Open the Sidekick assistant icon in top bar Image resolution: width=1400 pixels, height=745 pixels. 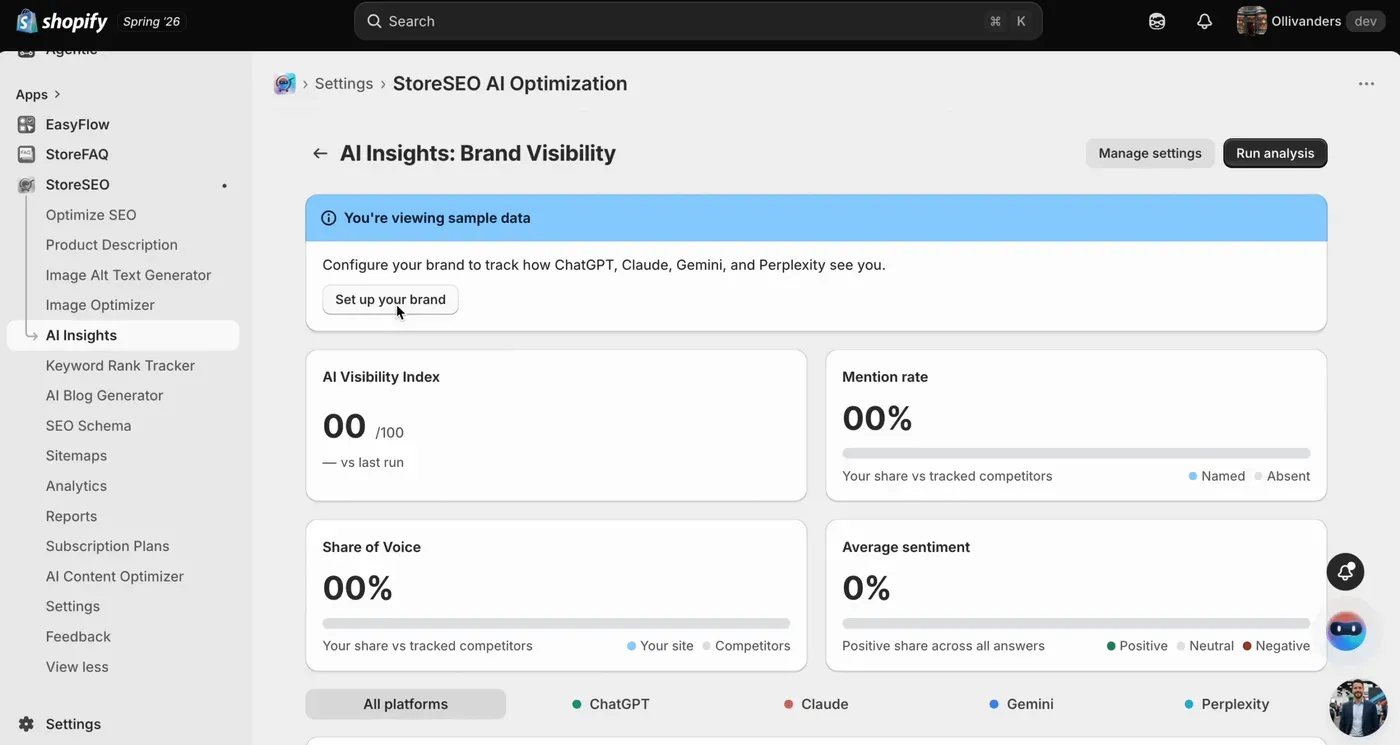point(1157,21)
